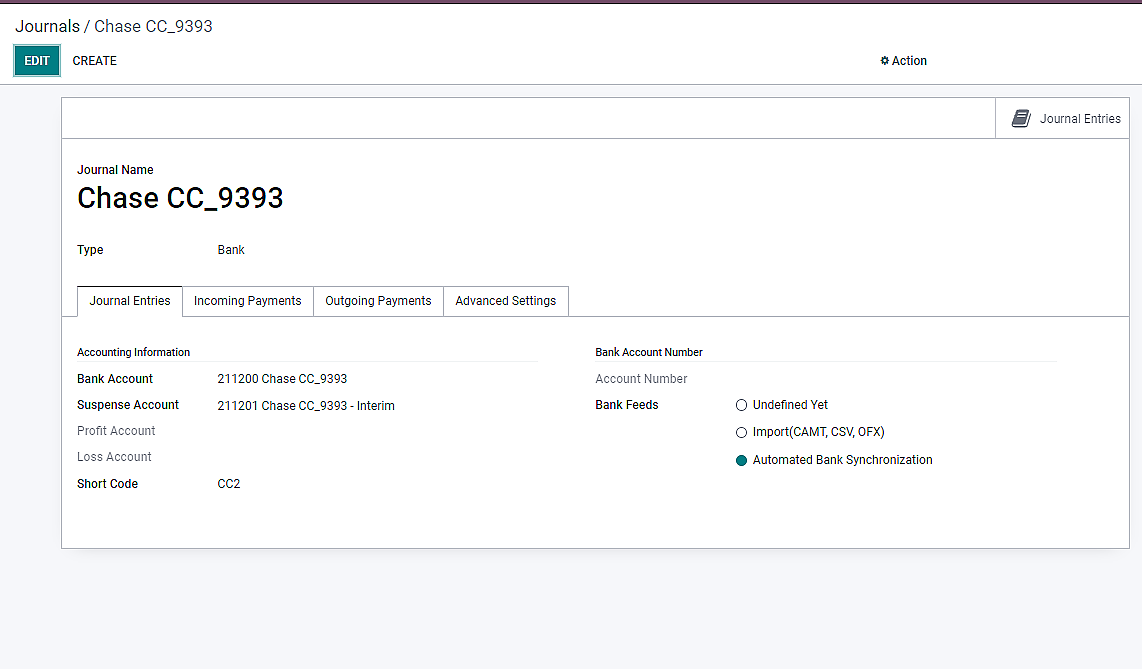Click the Profit Account label

coord(116,431)
